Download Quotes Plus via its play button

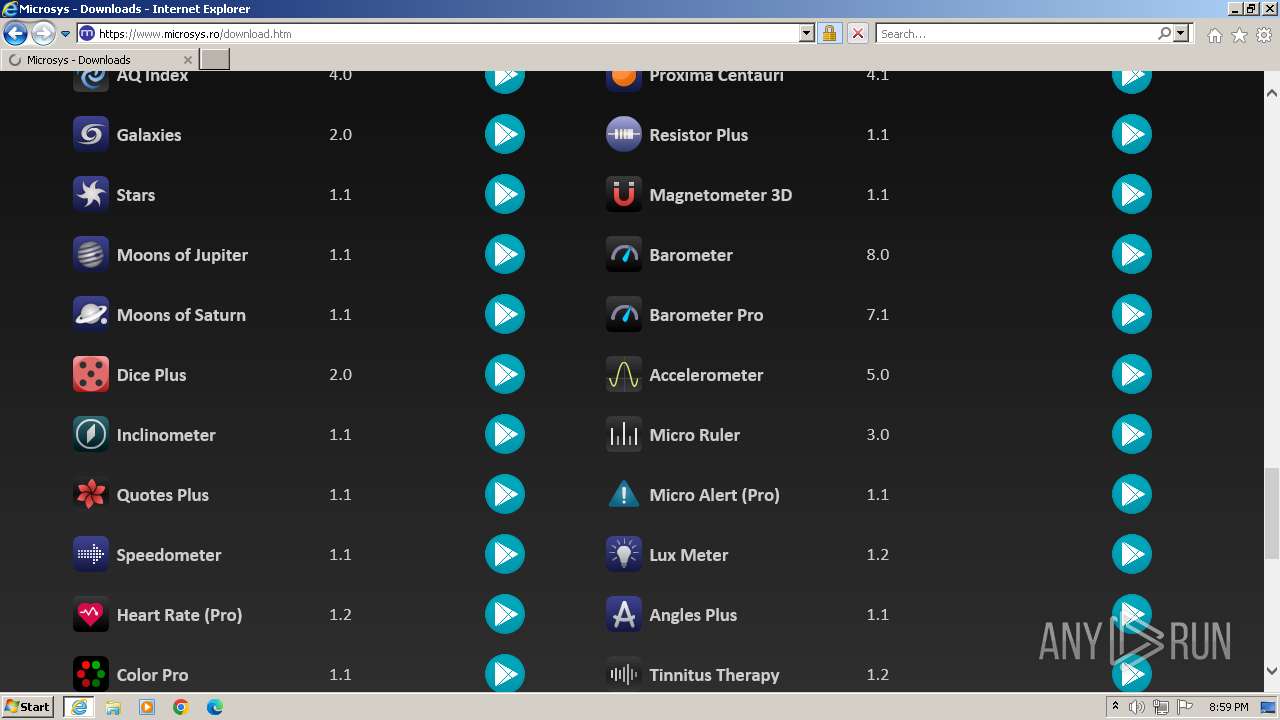pos(505,494)
